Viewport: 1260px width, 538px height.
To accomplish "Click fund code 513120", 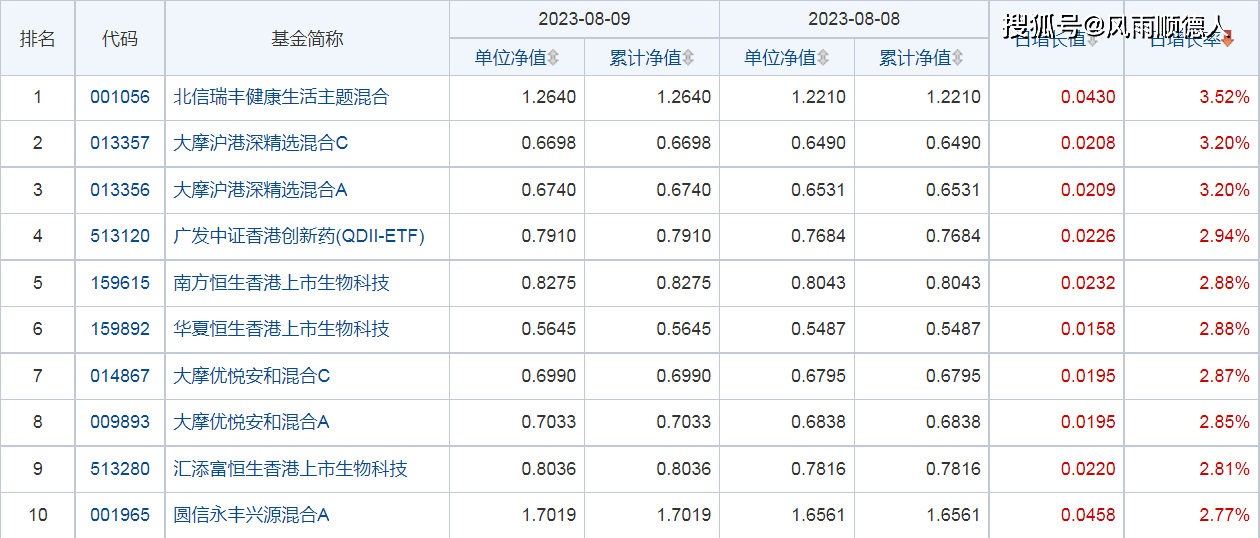I will [120, 236].
